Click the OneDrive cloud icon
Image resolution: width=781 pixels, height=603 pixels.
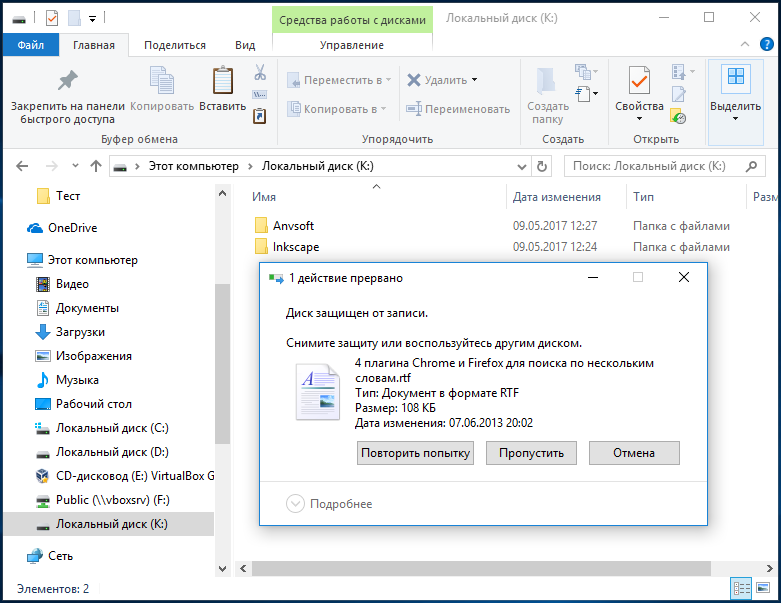pyautogui.click(x=34, y=228)
